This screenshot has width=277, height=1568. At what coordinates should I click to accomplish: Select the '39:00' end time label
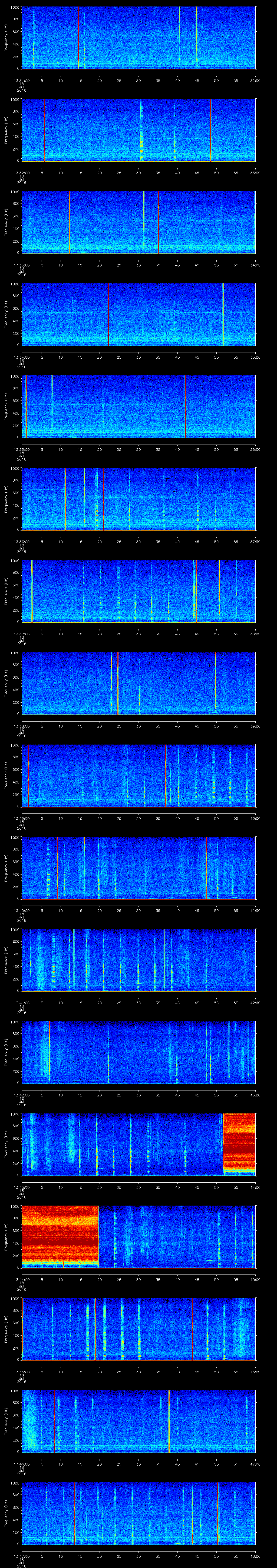point(255,726)
